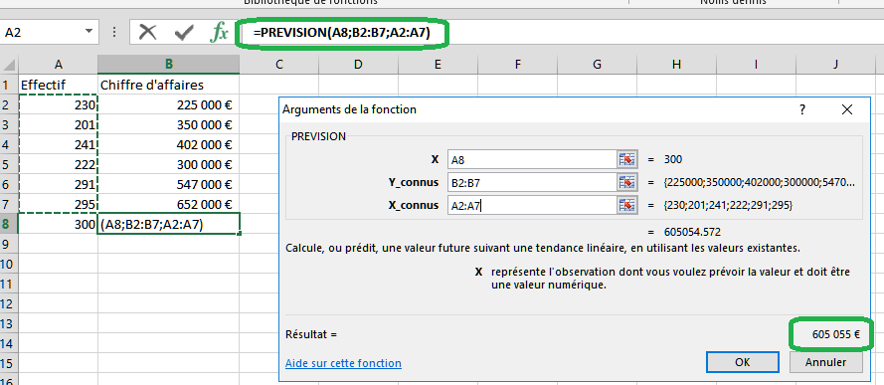Select row 8 header
Image resolution: width=884 pixels, height=385 pixels.
point(9,224)
